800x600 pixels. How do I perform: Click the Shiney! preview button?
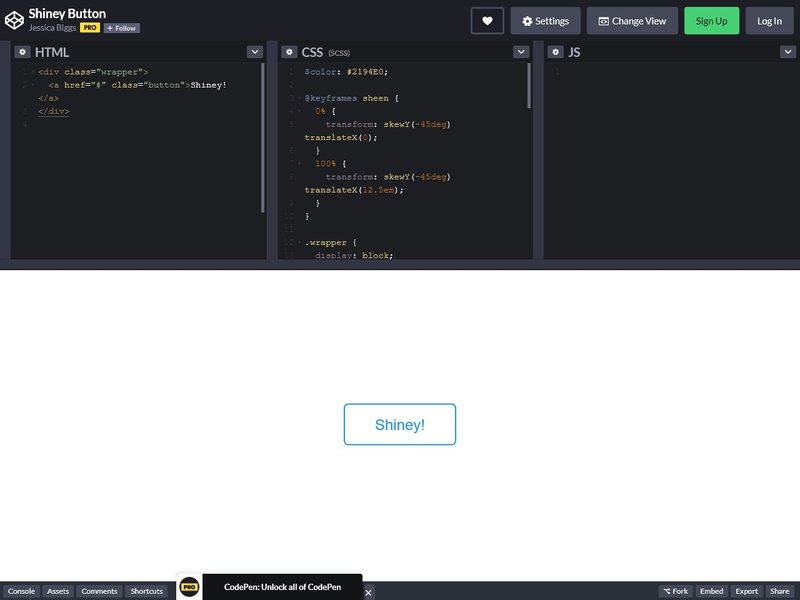click(399, 424)
